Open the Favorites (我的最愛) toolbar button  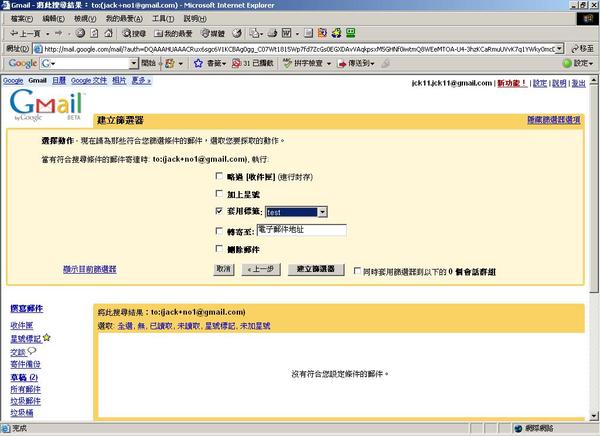pyautogui.click(x=173, y=34)
